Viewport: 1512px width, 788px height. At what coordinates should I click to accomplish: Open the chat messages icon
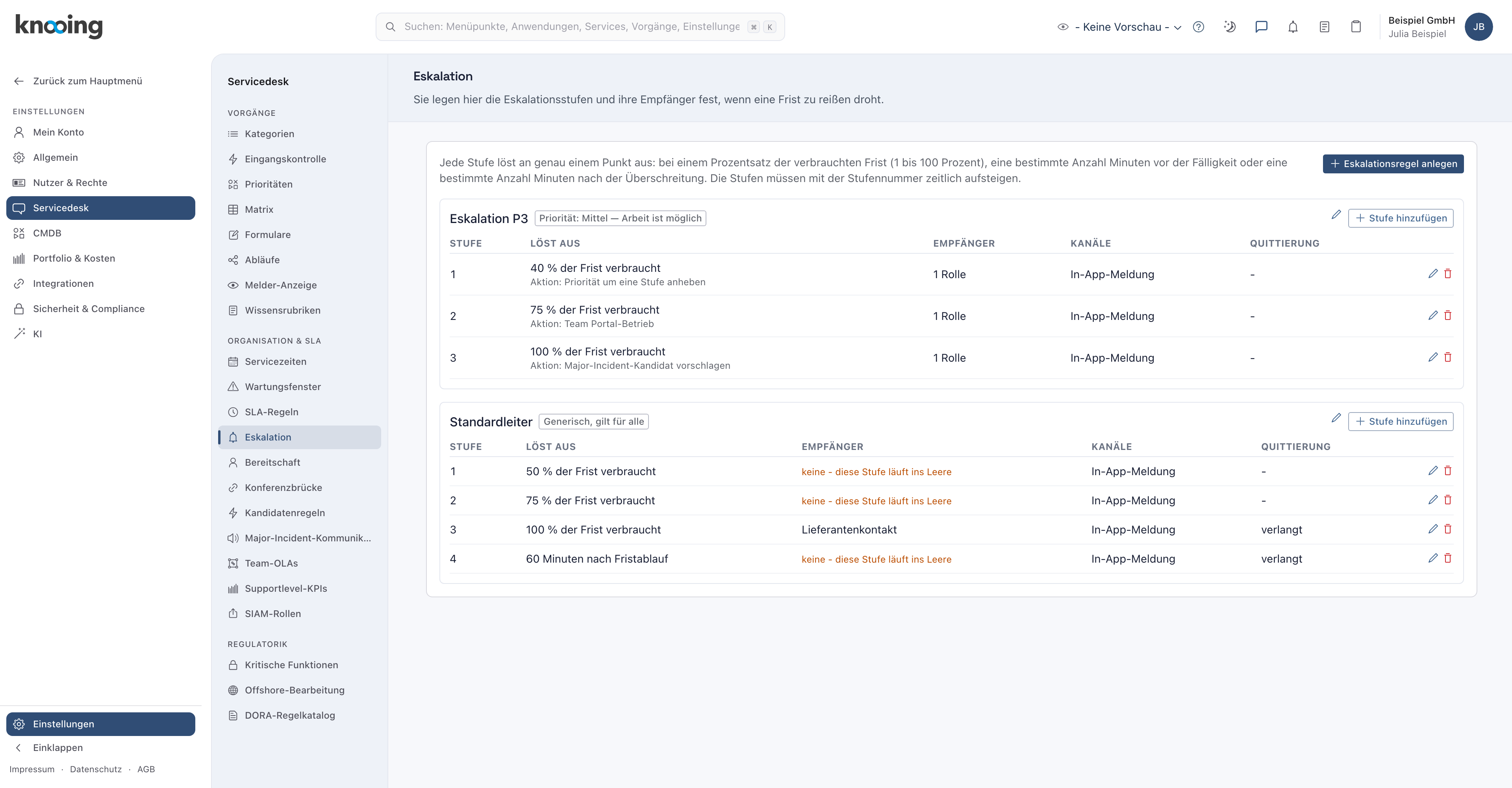pyautogui.click(x=1261, y=27)
